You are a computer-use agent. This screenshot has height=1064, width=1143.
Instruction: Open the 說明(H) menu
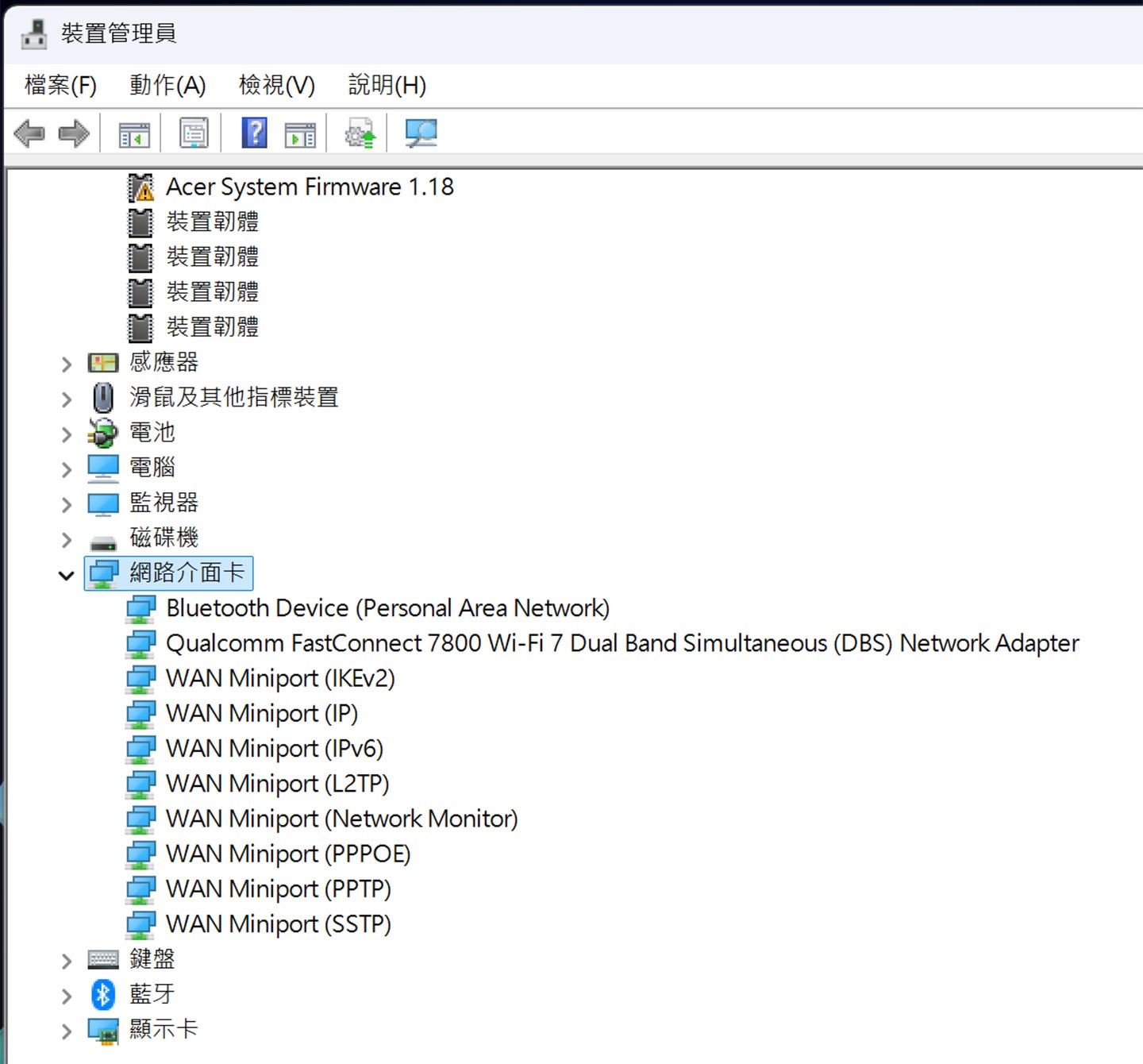tap(387, 85)
